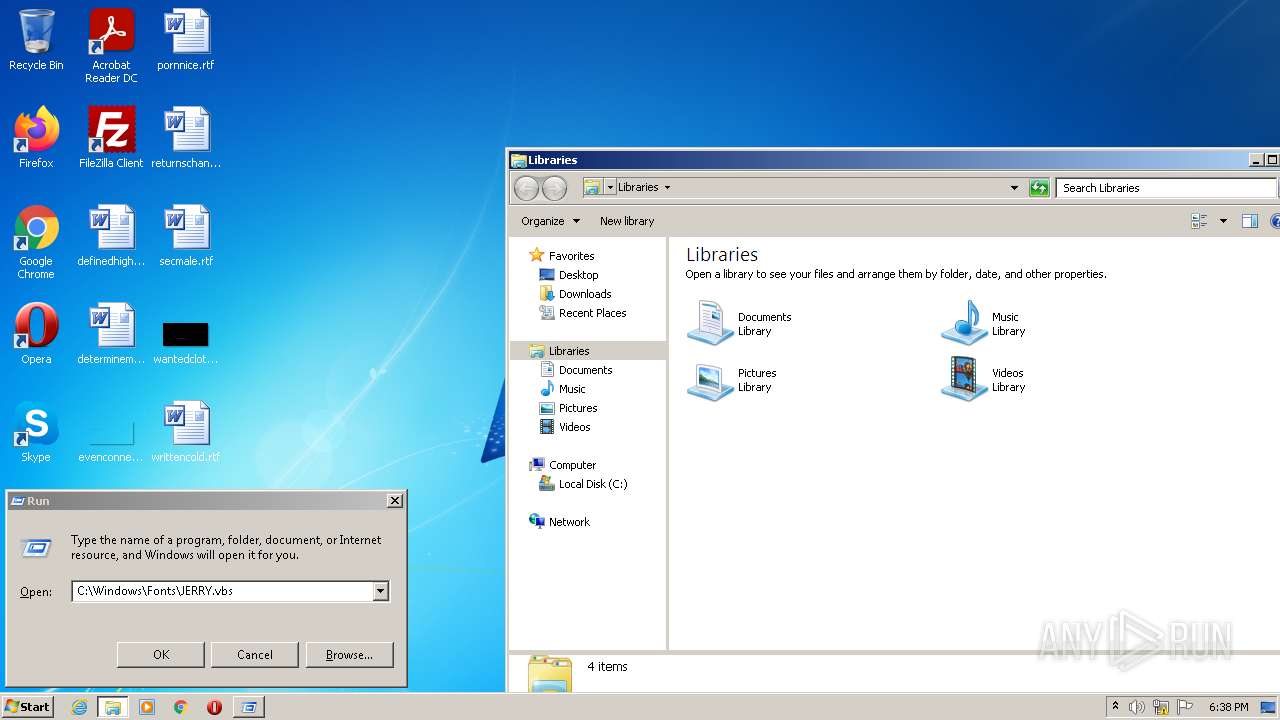
Task: Open the Recycle Bin desktop icon
Action: tap(36, 41)
